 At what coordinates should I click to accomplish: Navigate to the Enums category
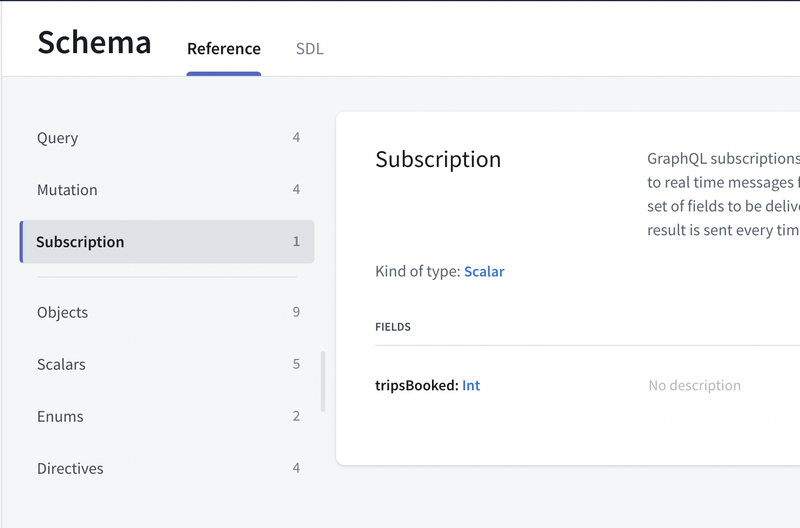point(60,416)
